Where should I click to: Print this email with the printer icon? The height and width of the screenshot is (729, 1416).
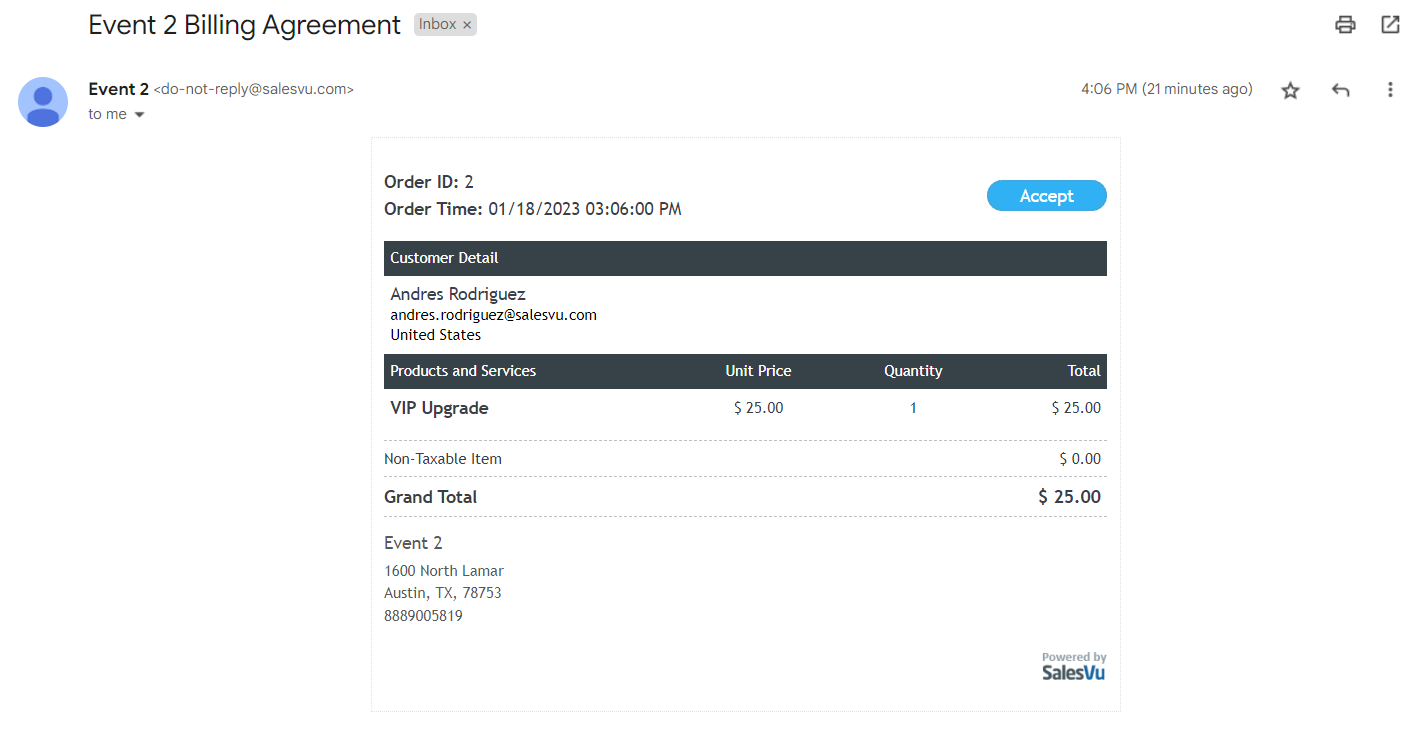click(x=1345, y=25)
